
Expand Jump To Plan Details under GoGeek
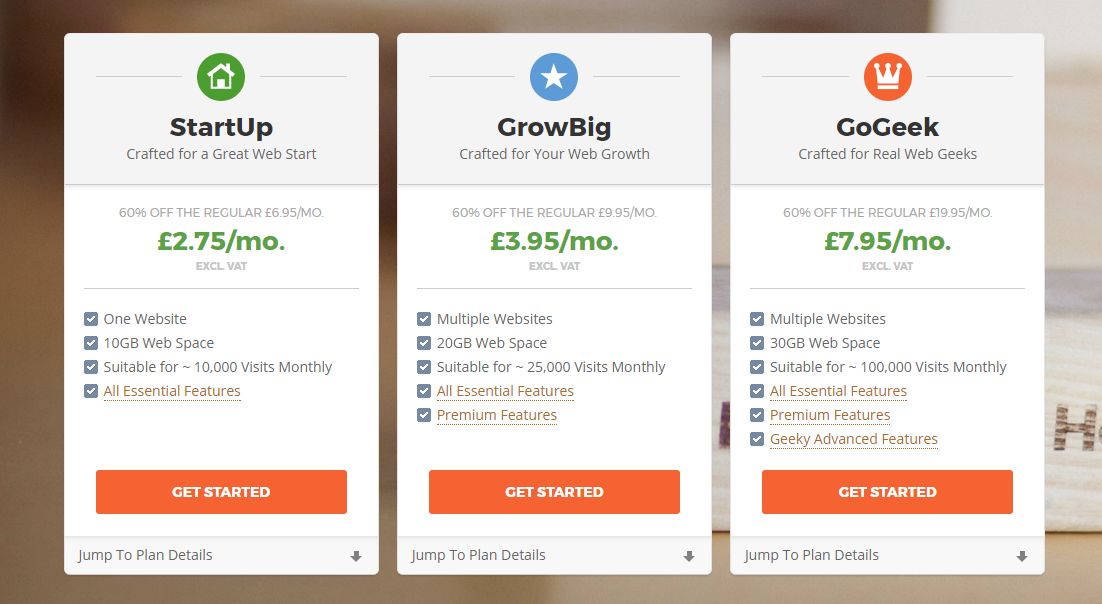pos(888,555)
